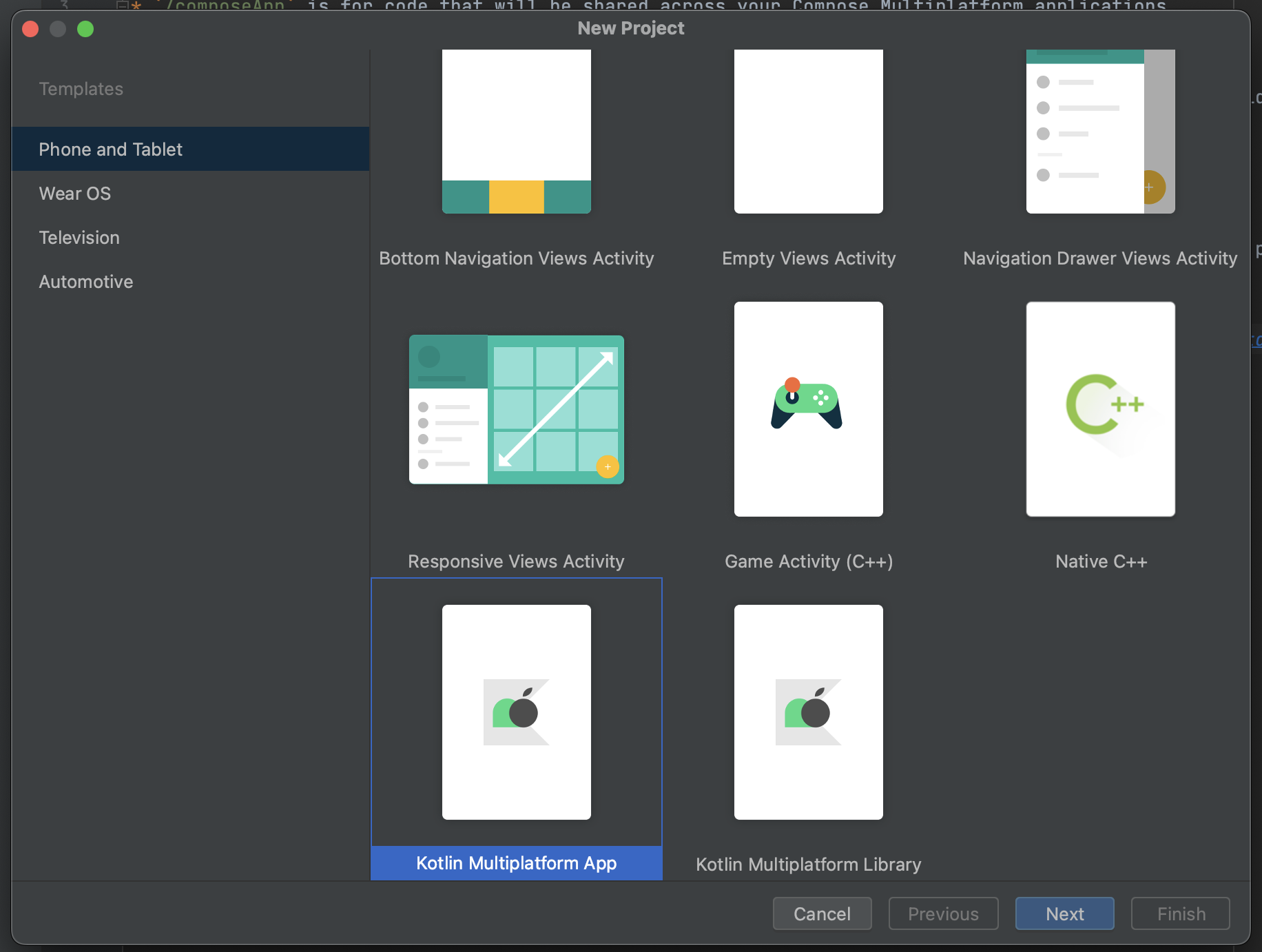Choose the Game Activity (C++) template

point(808,409)
